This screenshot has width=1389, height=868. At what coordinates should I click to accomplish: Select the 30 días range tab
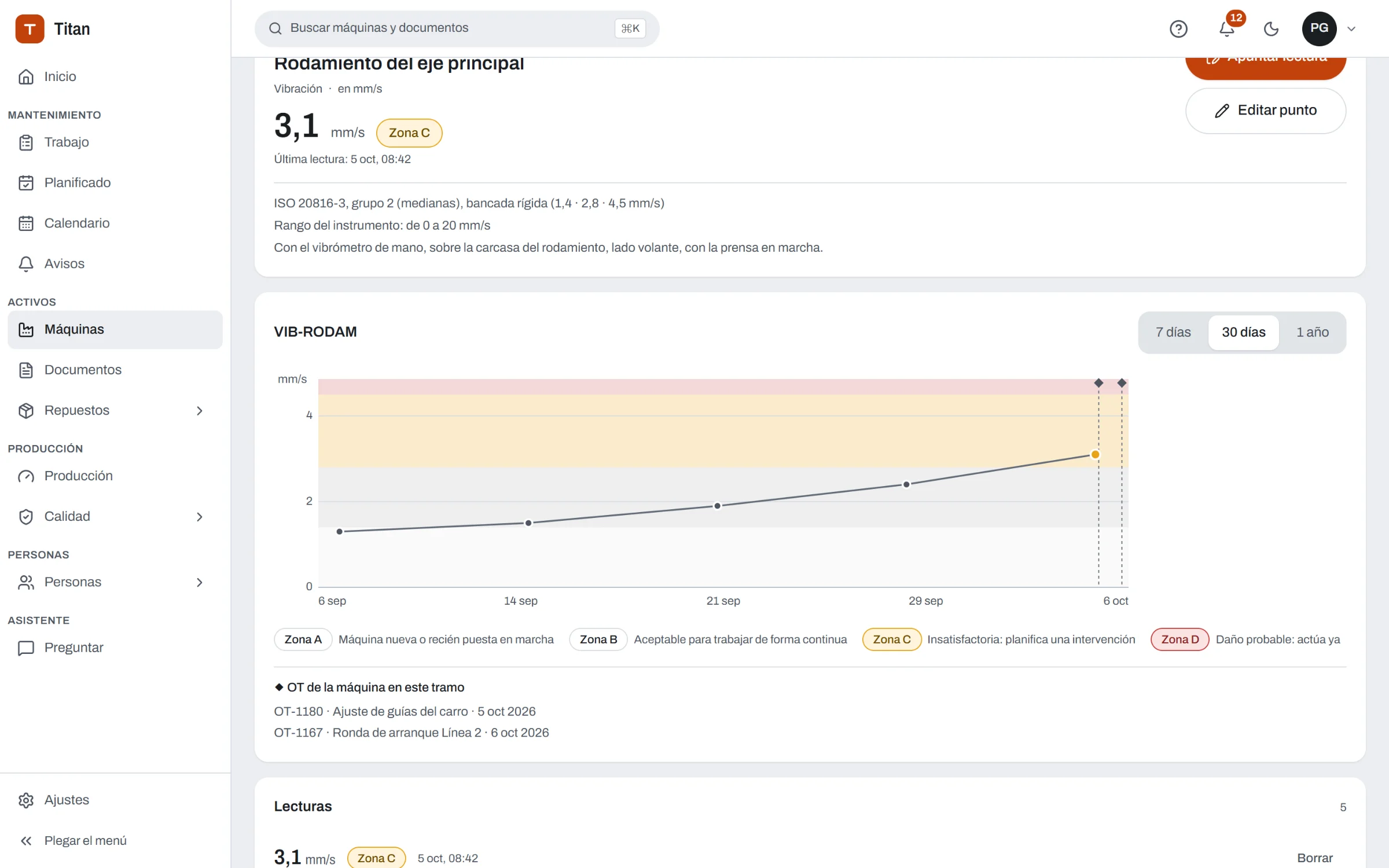(1243, 333)
